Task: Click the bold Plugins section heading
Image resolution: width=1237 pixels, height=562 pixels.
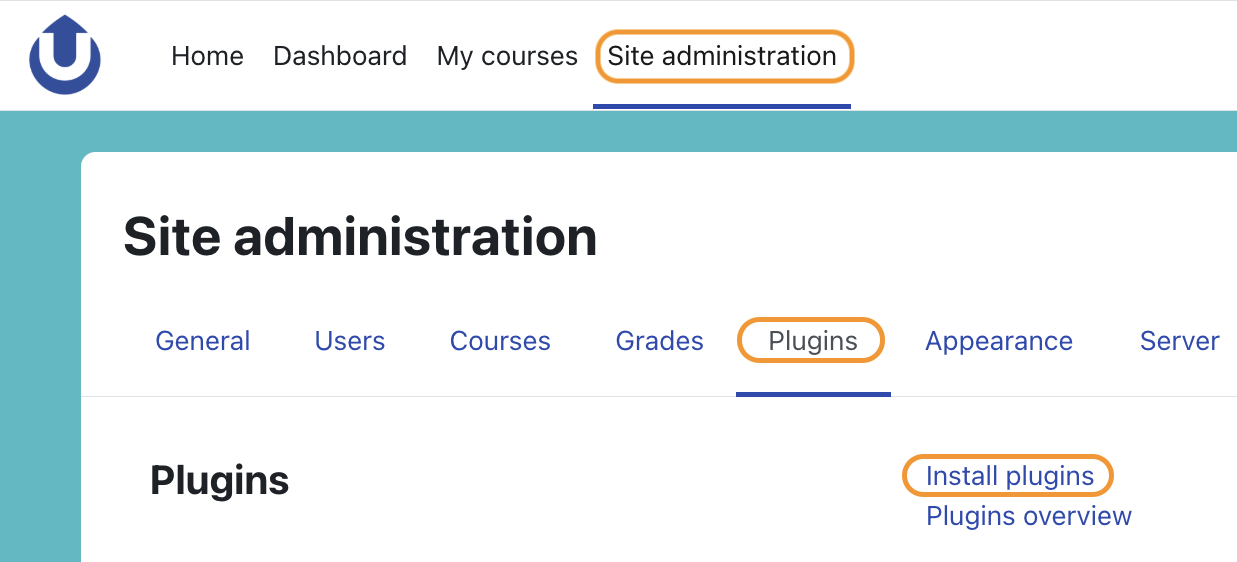Action: click(220, 481)
